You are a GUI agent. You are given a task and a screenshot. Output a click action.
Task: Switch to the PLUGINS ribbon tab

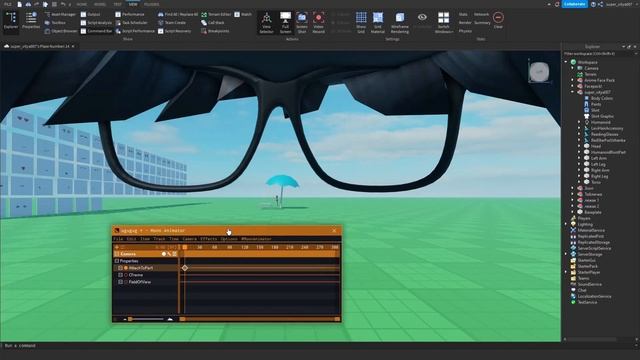coord(151,4)
